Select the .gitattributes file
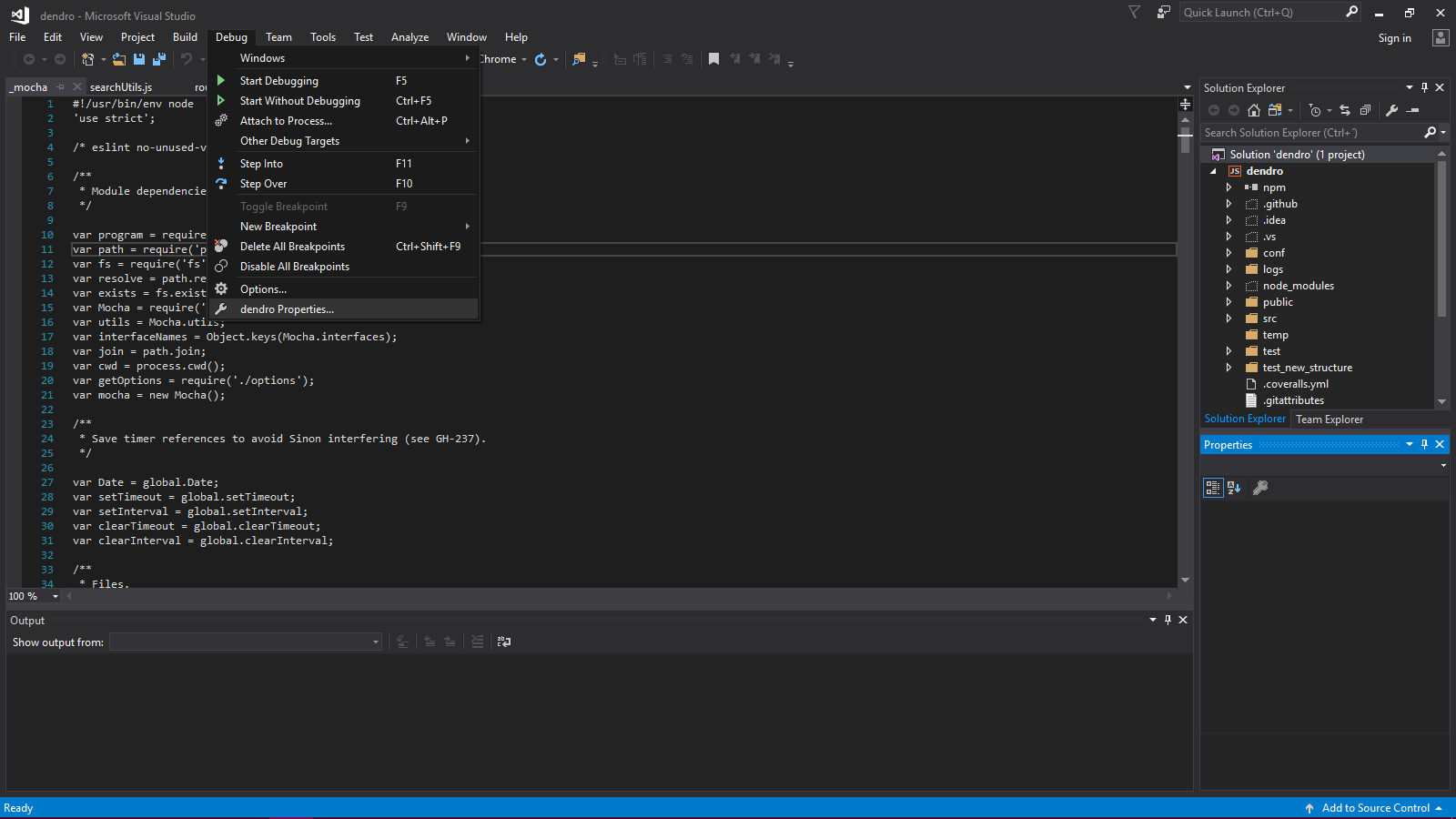1456x819 pixels. [x=1293, y=400]
